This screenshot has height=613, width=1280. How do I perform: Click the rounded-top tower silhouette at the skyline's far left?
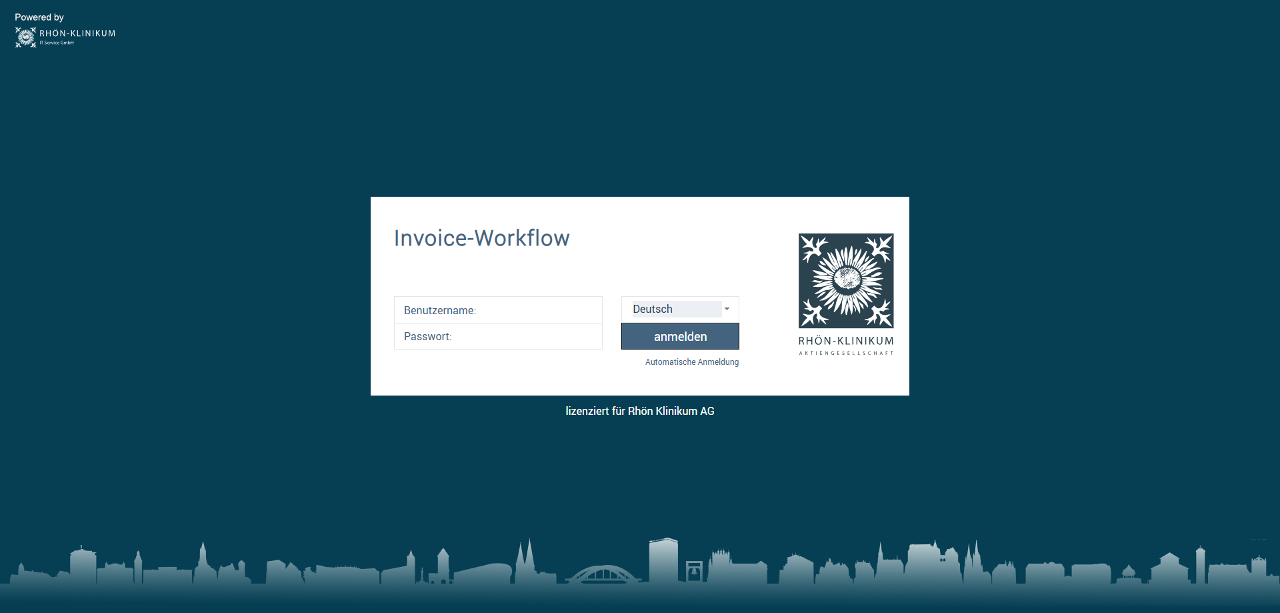pos(82,565)
